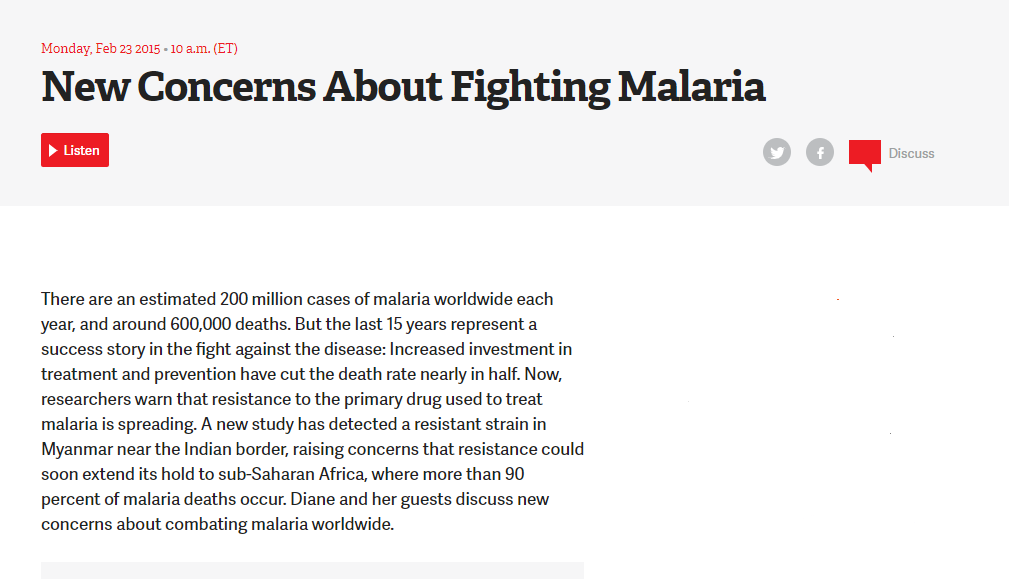Click the red speech bubble comment icon

[864, 154]
